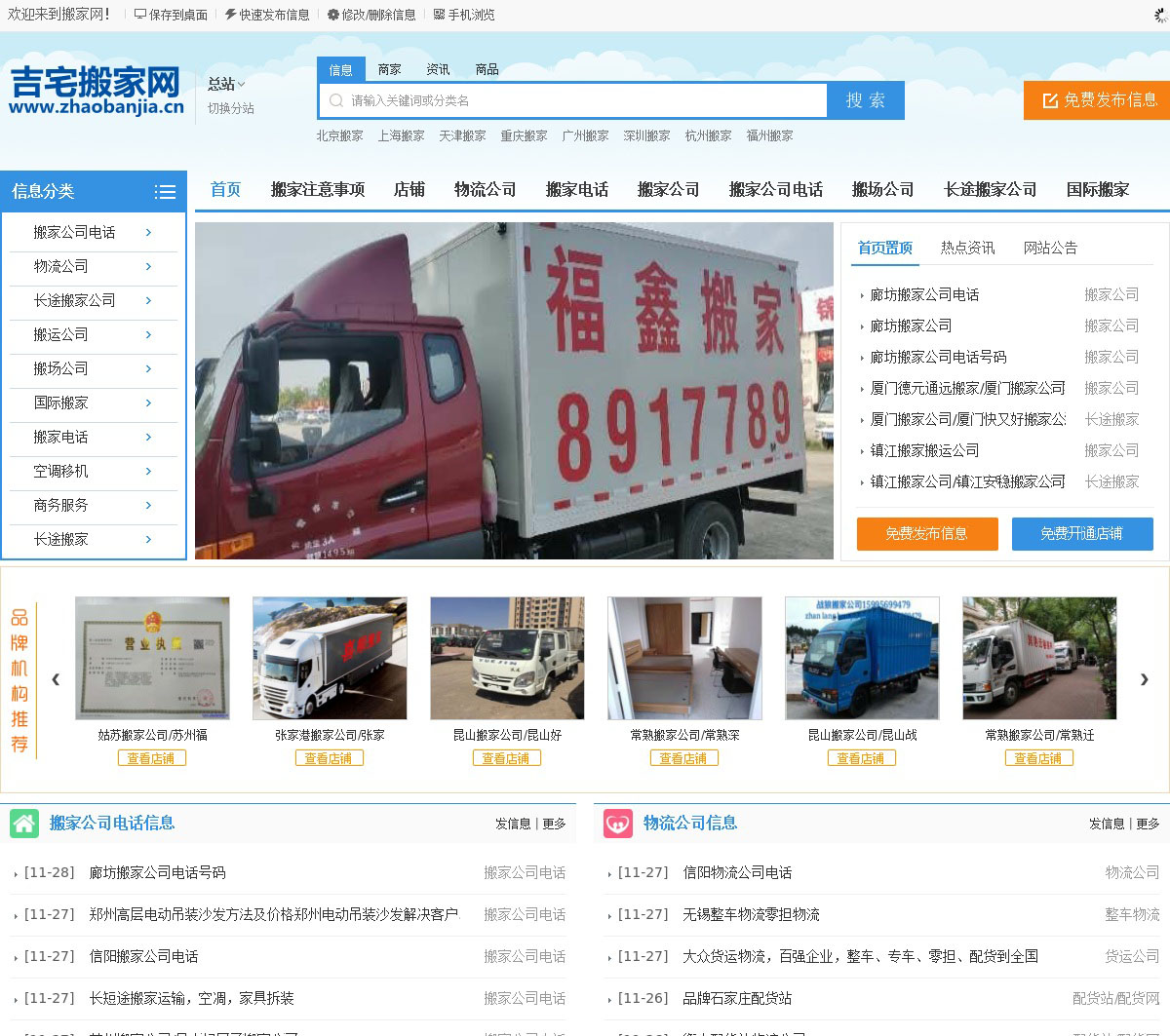Open the 总站 site switch dropdown

[226, 84]
